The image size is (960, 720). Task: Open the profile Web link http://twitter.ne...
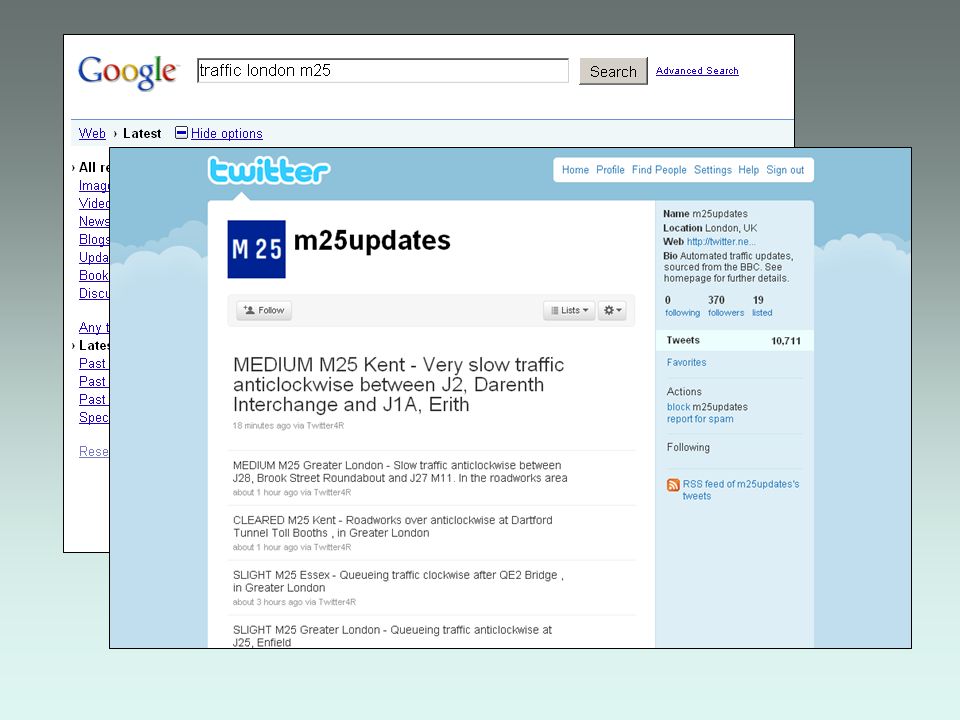pos(721,242)
